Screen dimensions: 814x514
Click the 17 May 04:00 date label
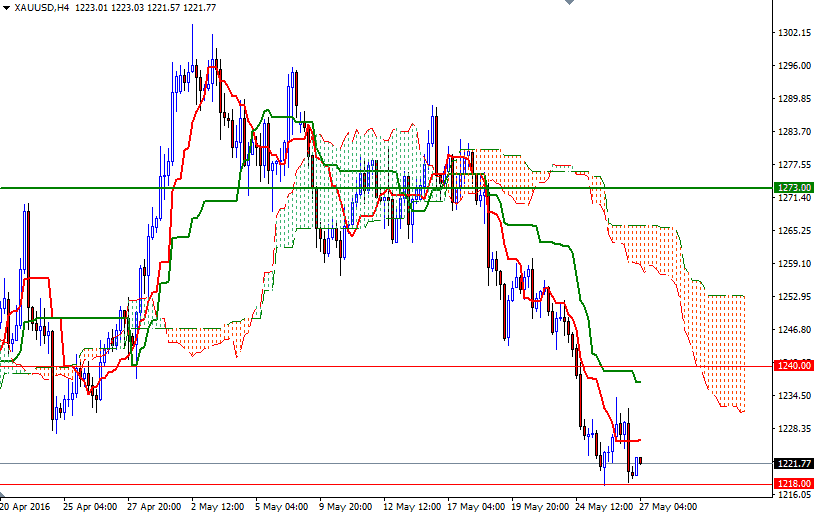coord(476,506)
